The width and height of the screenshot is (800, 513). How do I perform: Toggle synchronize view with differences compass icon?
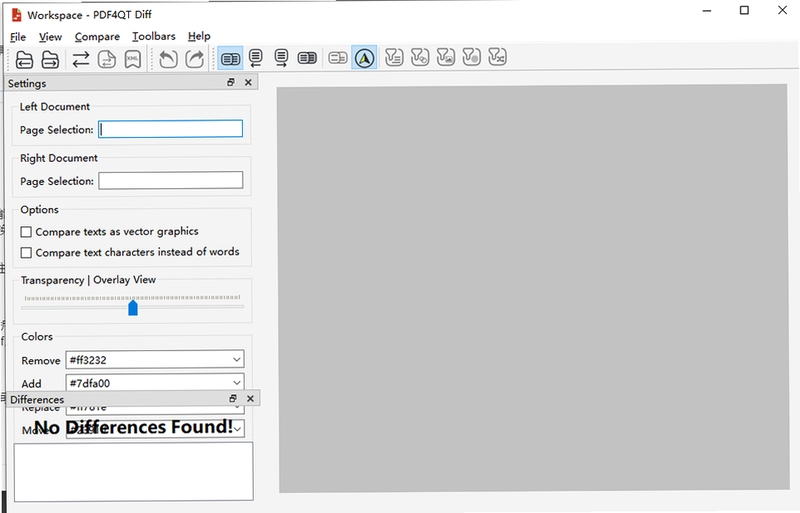tap(364, 58)
